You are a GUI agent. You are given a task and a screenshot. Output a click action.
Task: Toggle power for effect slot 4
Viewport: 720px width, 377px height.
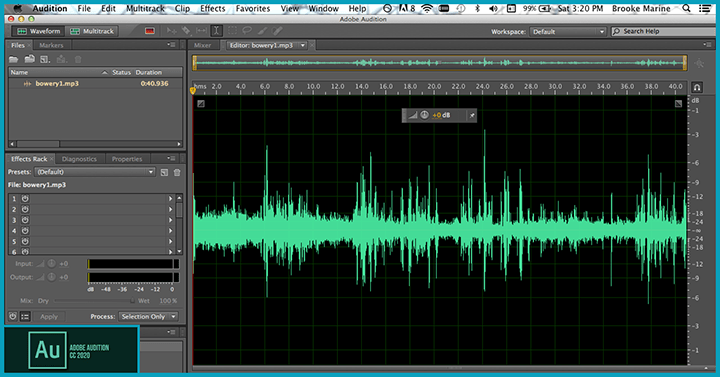[x=25, y=231]
